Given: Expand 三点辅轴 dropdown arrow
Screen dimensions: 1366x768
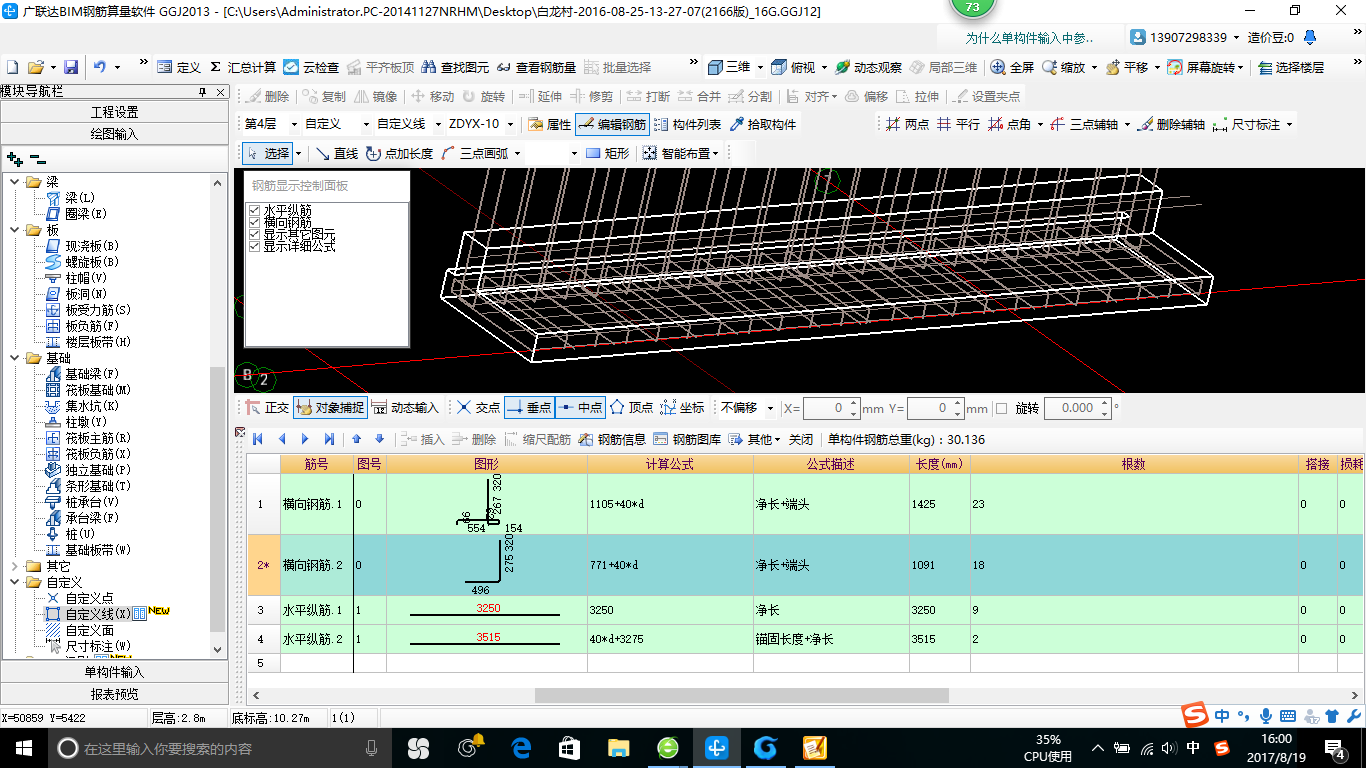Looking at the screenshot, I should coord(1127,125).
